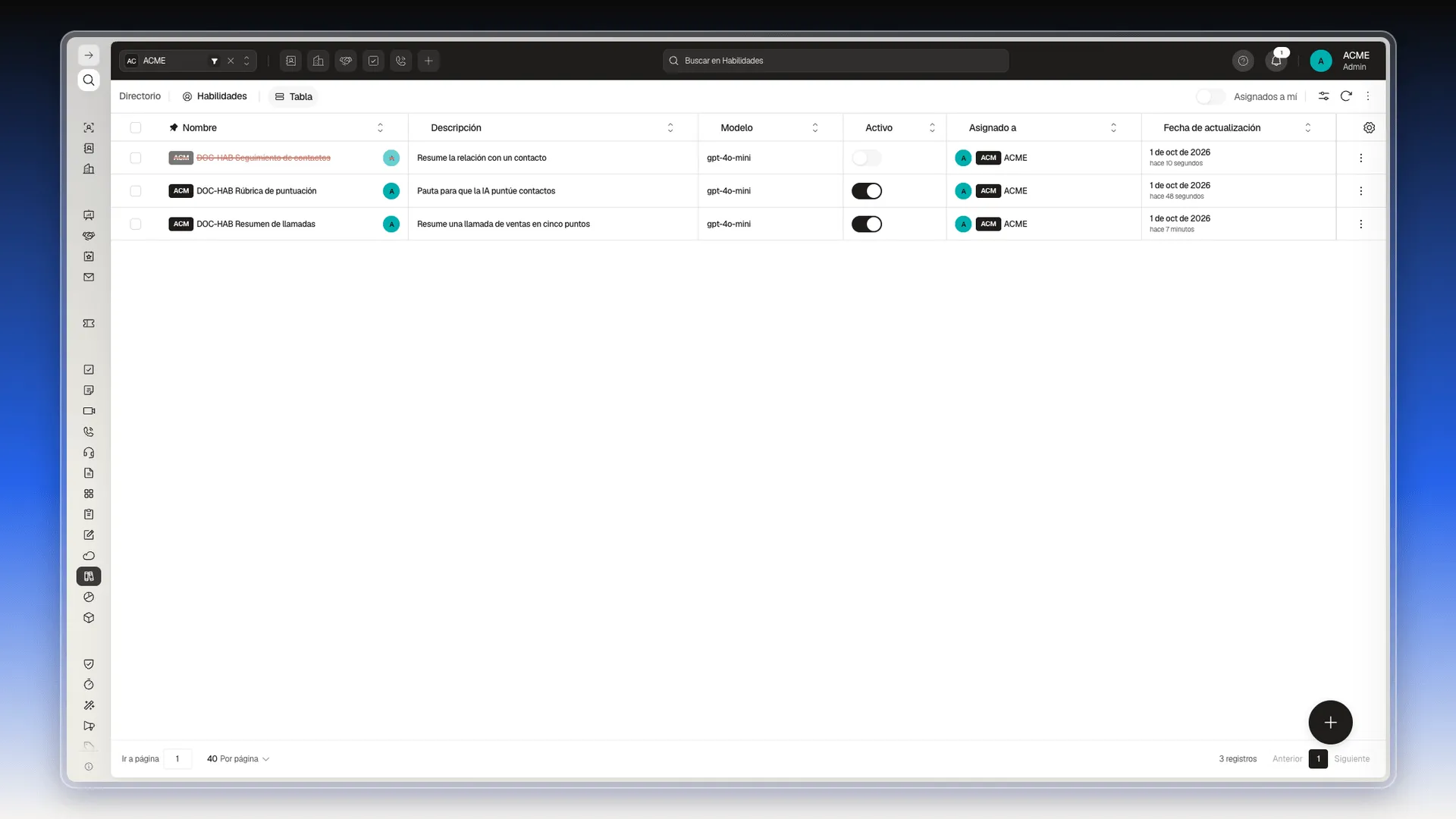Open the Habilidades breadcrumb
Image resolution: width=1456 pixels, height=819 pixels.
[x=215, y=96]
